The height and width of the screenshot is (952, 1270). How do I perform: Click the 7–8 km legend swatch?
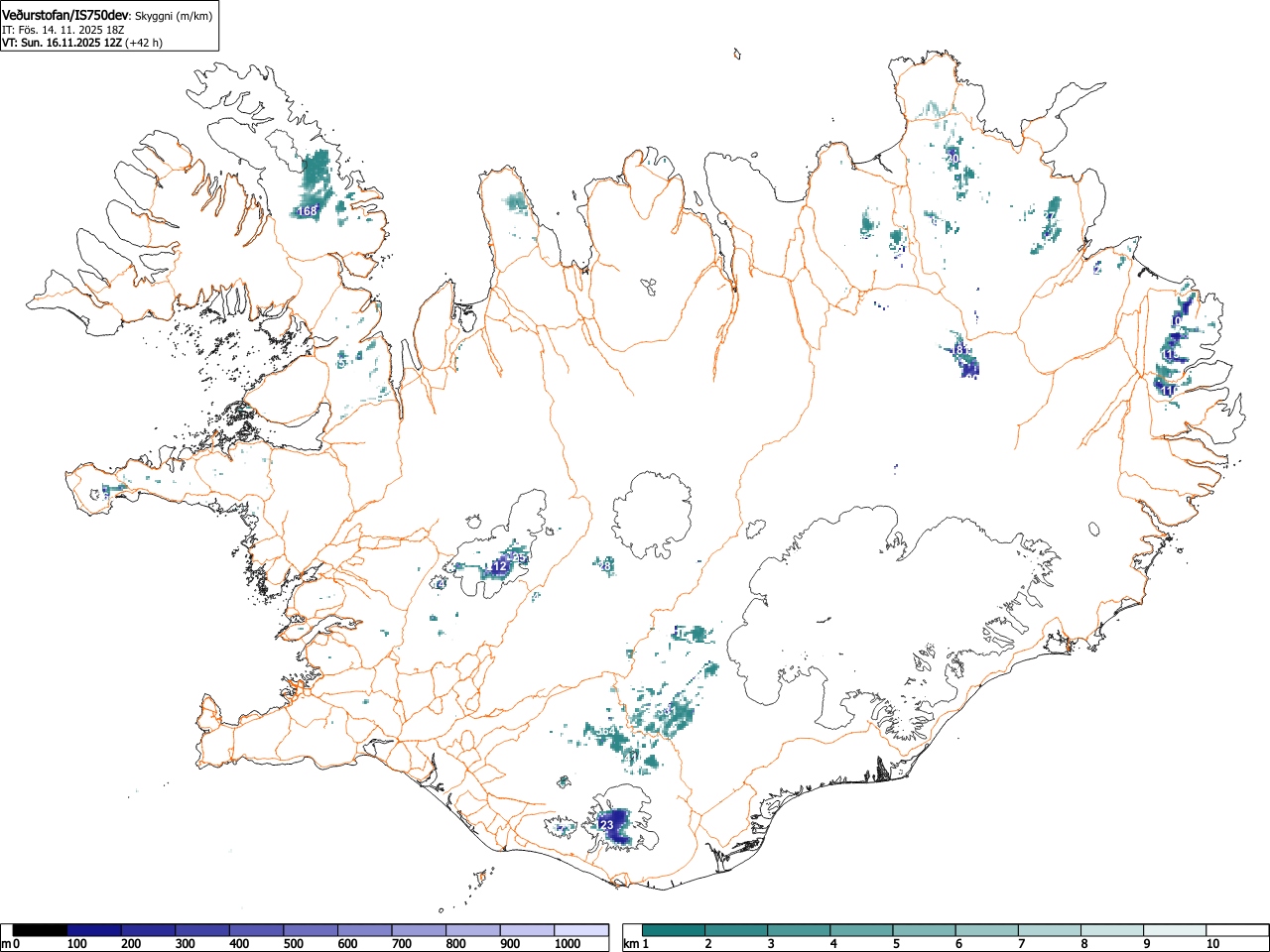point(1049,930)
